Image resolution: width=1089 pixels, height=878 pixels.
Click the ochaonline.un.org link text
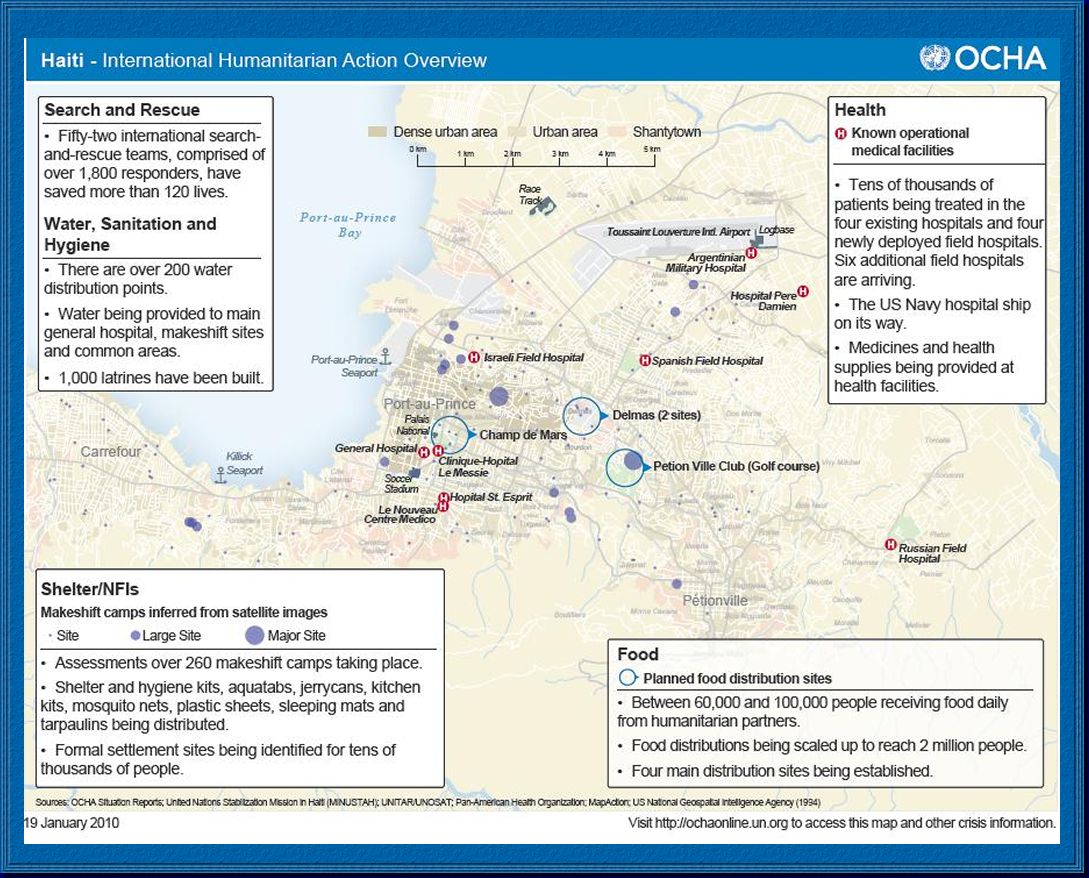pyautogui.click(x=721, y=822)
